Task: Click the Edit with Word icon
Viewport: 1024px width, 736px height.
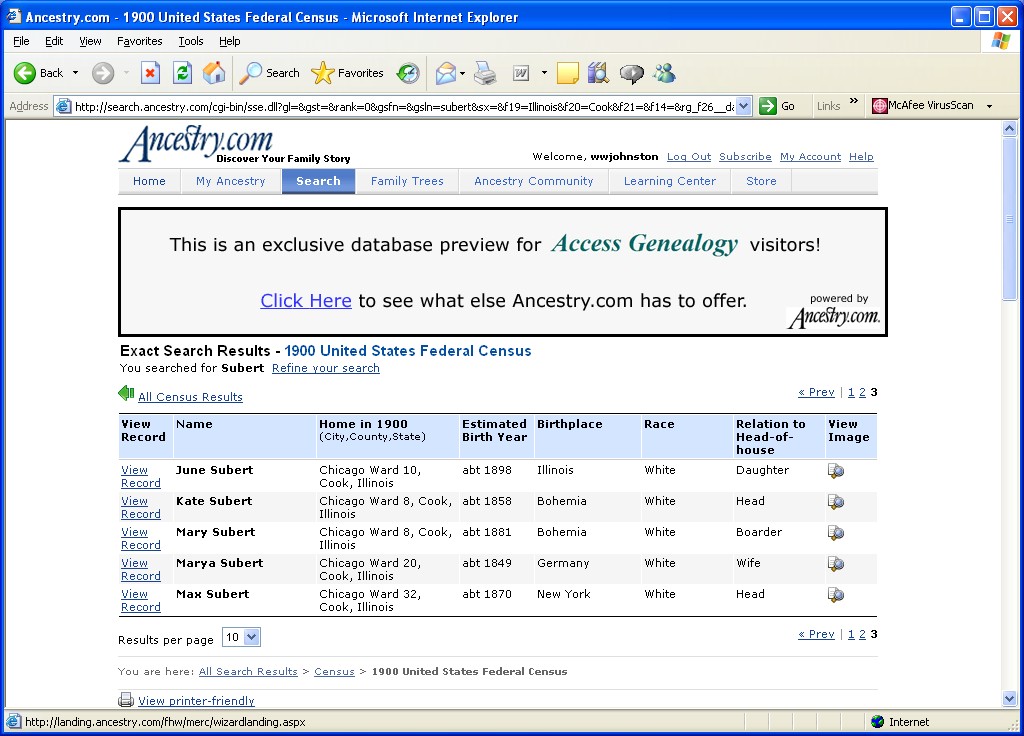Action: (521, 73)
